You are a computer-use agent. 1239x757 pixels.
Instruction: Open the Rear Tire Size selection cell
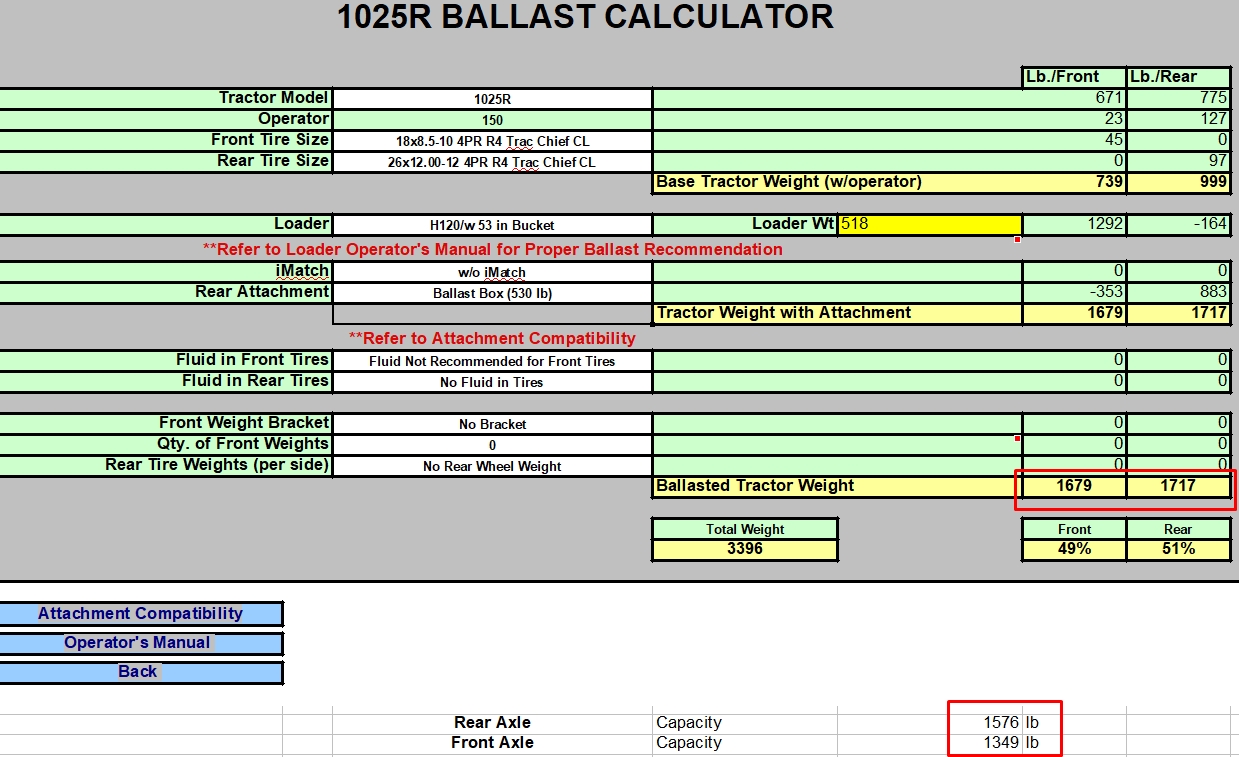point(492,162)
